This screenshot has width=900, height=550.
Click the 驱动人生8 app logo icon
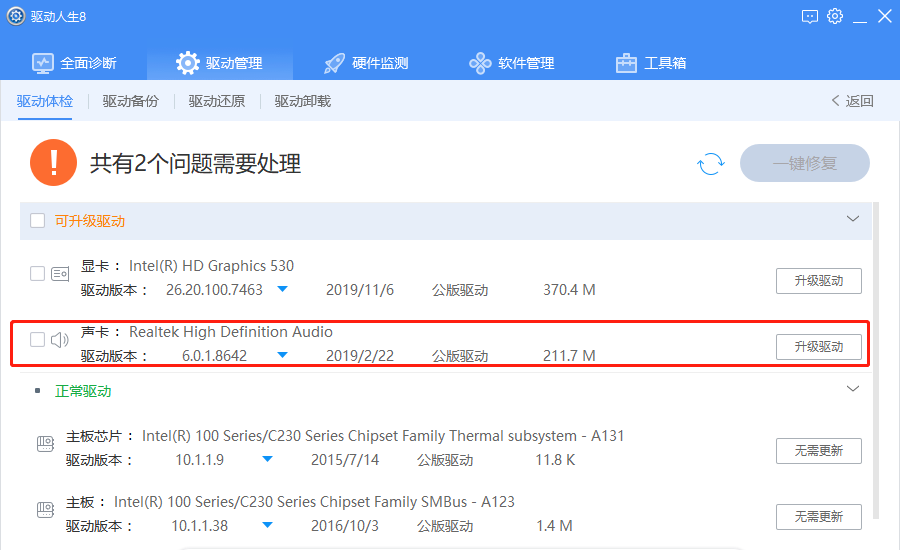click(15, 16)
